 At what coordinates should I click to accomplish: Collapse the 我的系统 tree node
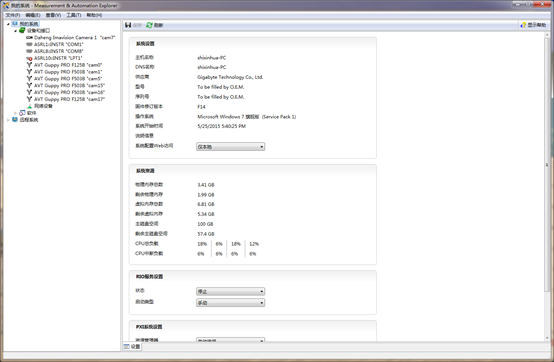pyautogui.click(x=8, y=24)
